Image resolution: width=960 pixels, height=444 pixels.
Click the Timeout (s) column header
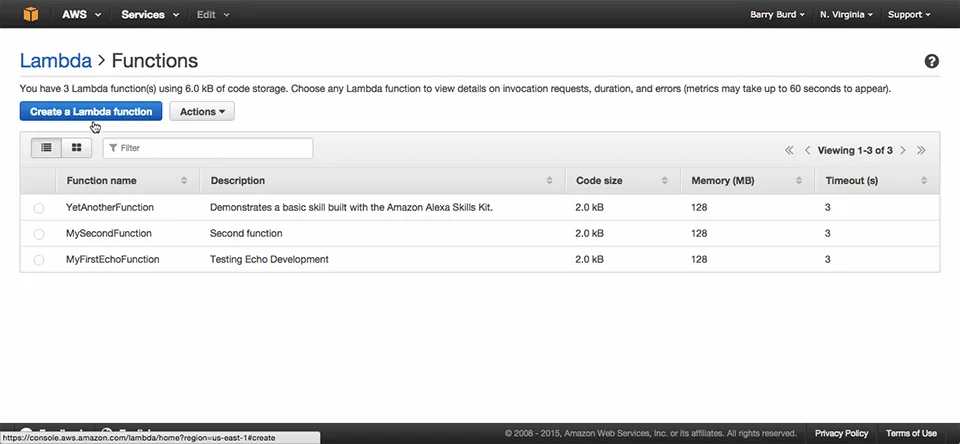pyautogui.click(x=877, y=181)
